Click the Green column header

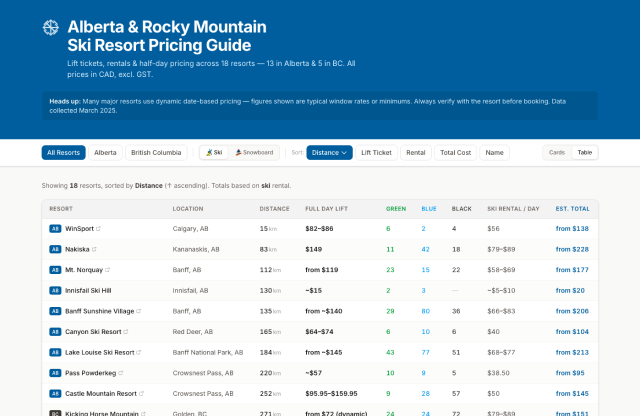pos(396,209)
